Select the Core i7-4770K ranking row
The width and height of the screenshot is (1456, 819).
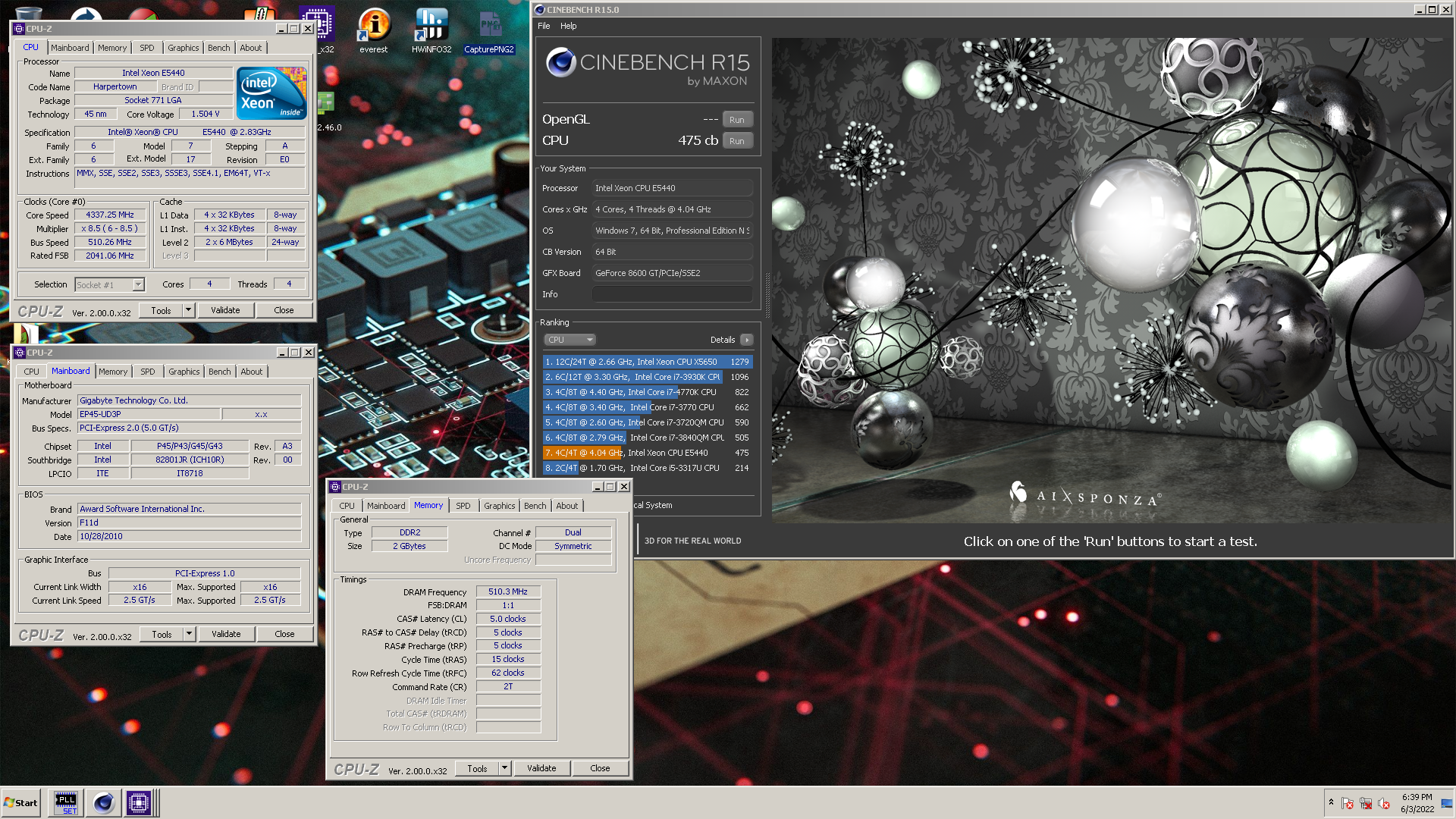point(648,392)
